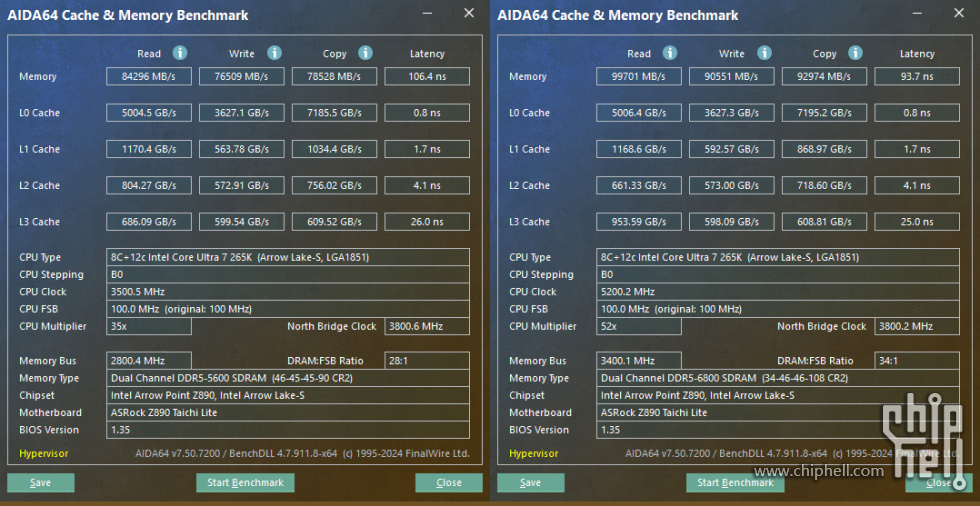Select Memory Latency 93.7 ns field
980x506 pixels.
click(x=917, y=76)
